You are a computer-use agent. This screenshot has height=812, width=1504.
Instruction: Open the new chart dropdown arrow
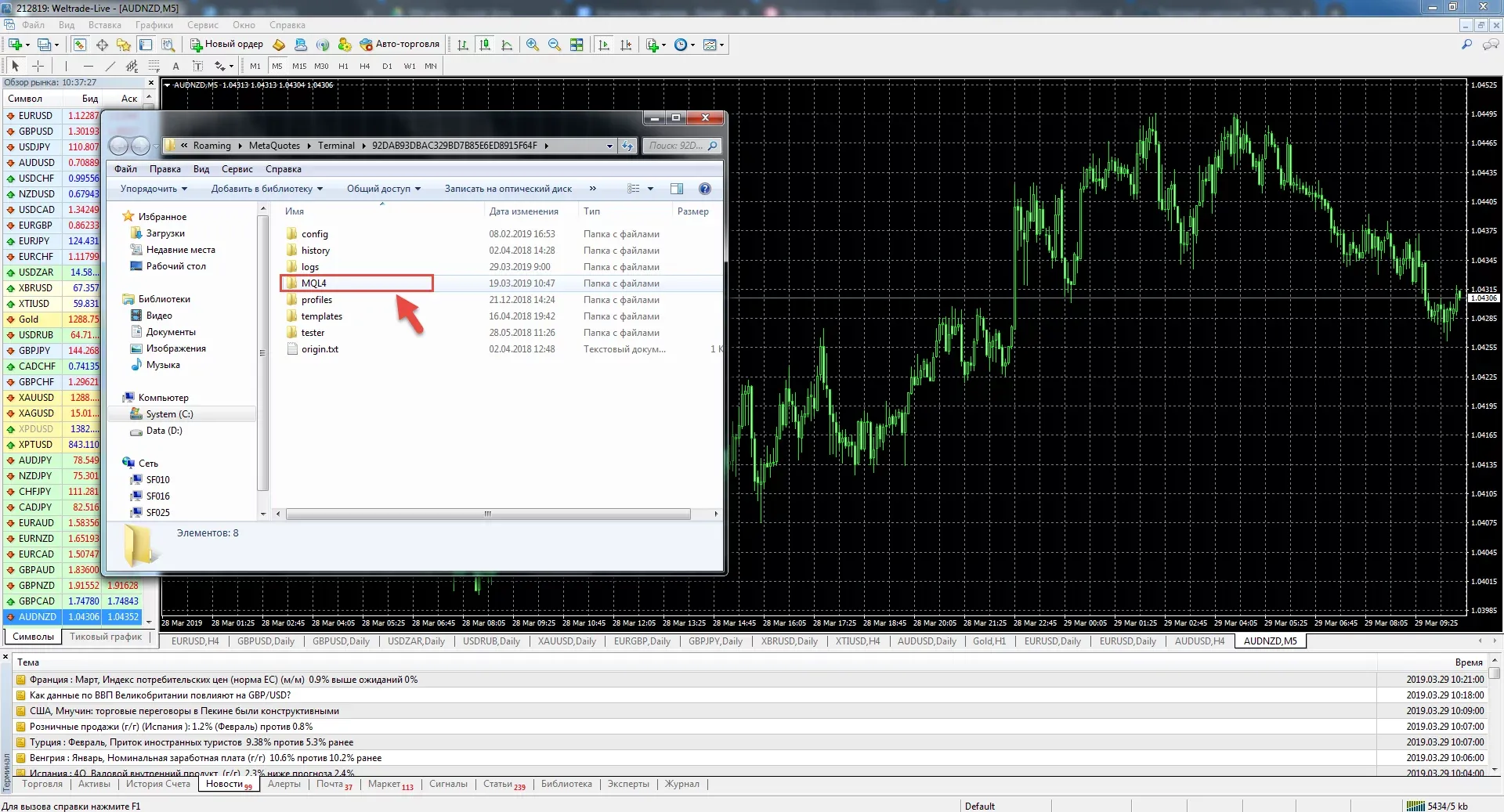(x=27, y=45)
